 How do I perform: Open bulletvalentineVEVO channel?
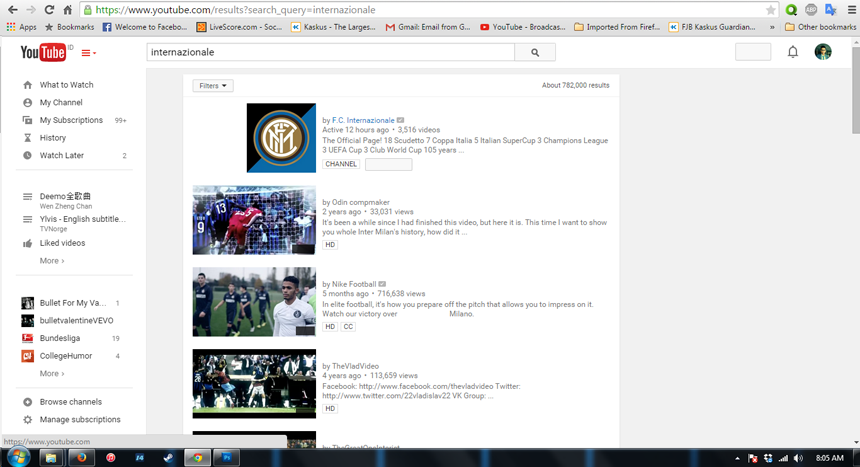click(76, 320)
